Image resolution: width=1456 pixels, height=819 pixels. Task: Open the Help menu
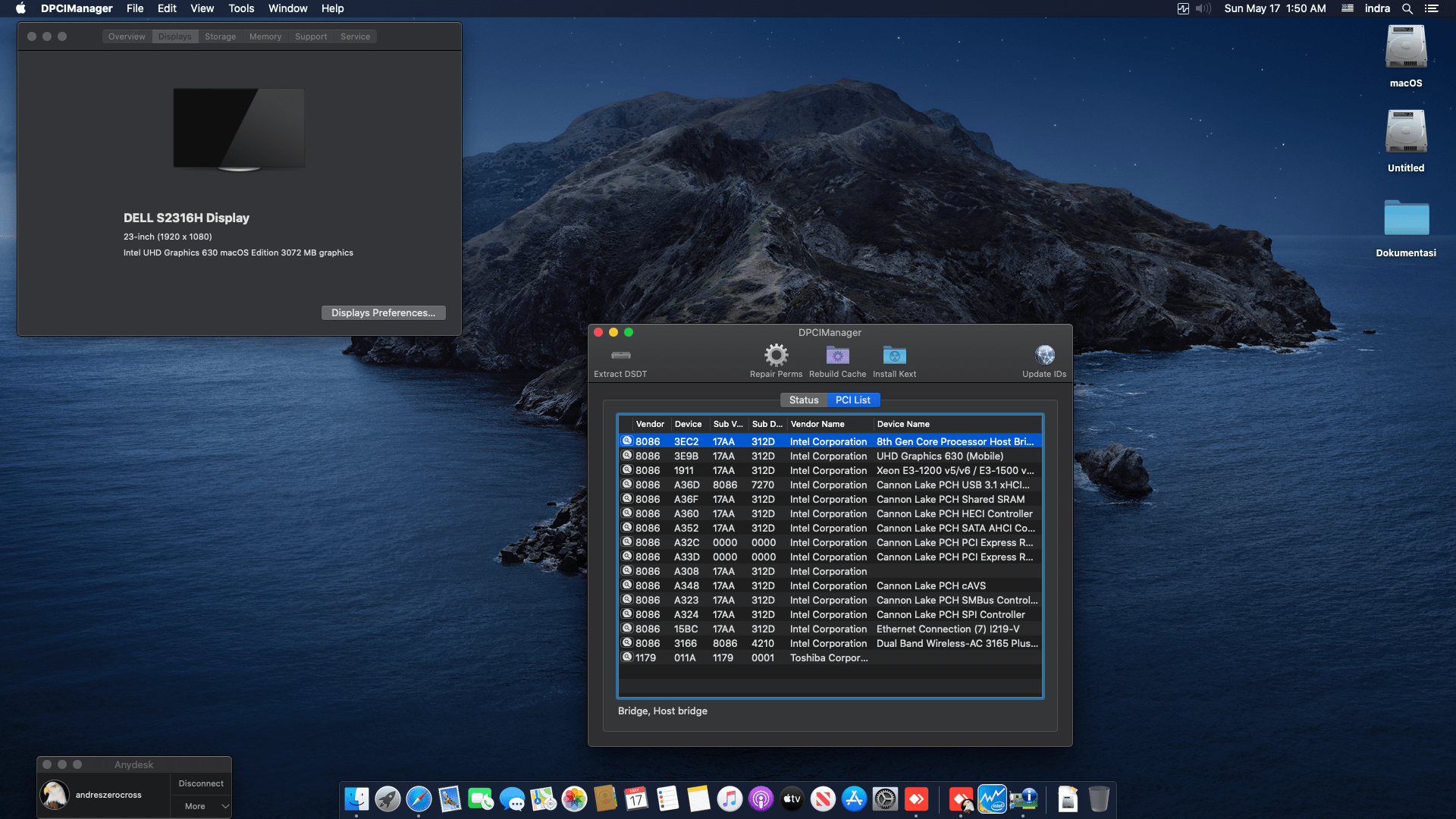tap(332, 8)
